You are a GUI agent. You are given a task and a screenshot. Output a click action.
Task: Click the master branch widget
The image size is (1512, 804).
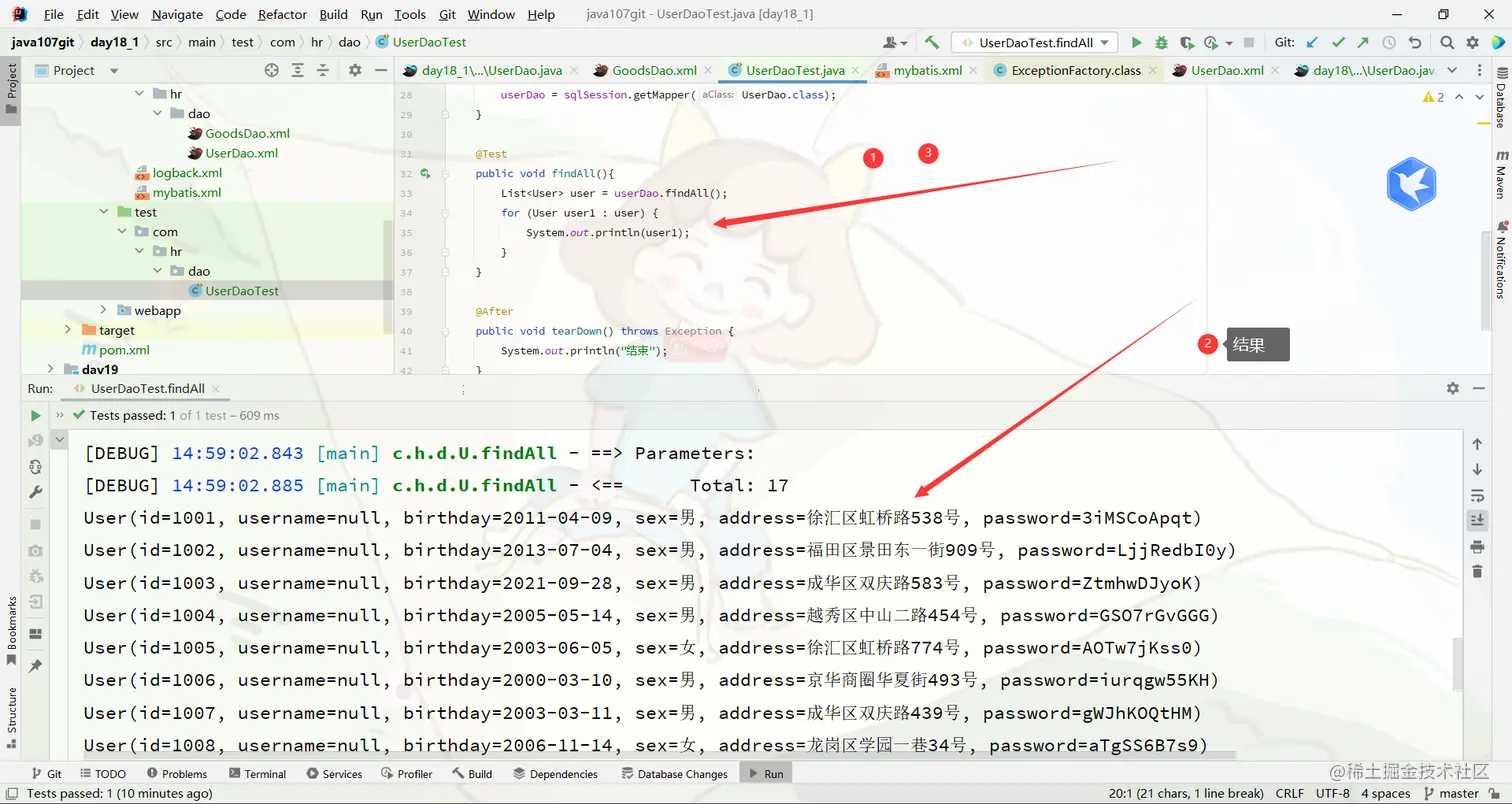(1451, 793)
